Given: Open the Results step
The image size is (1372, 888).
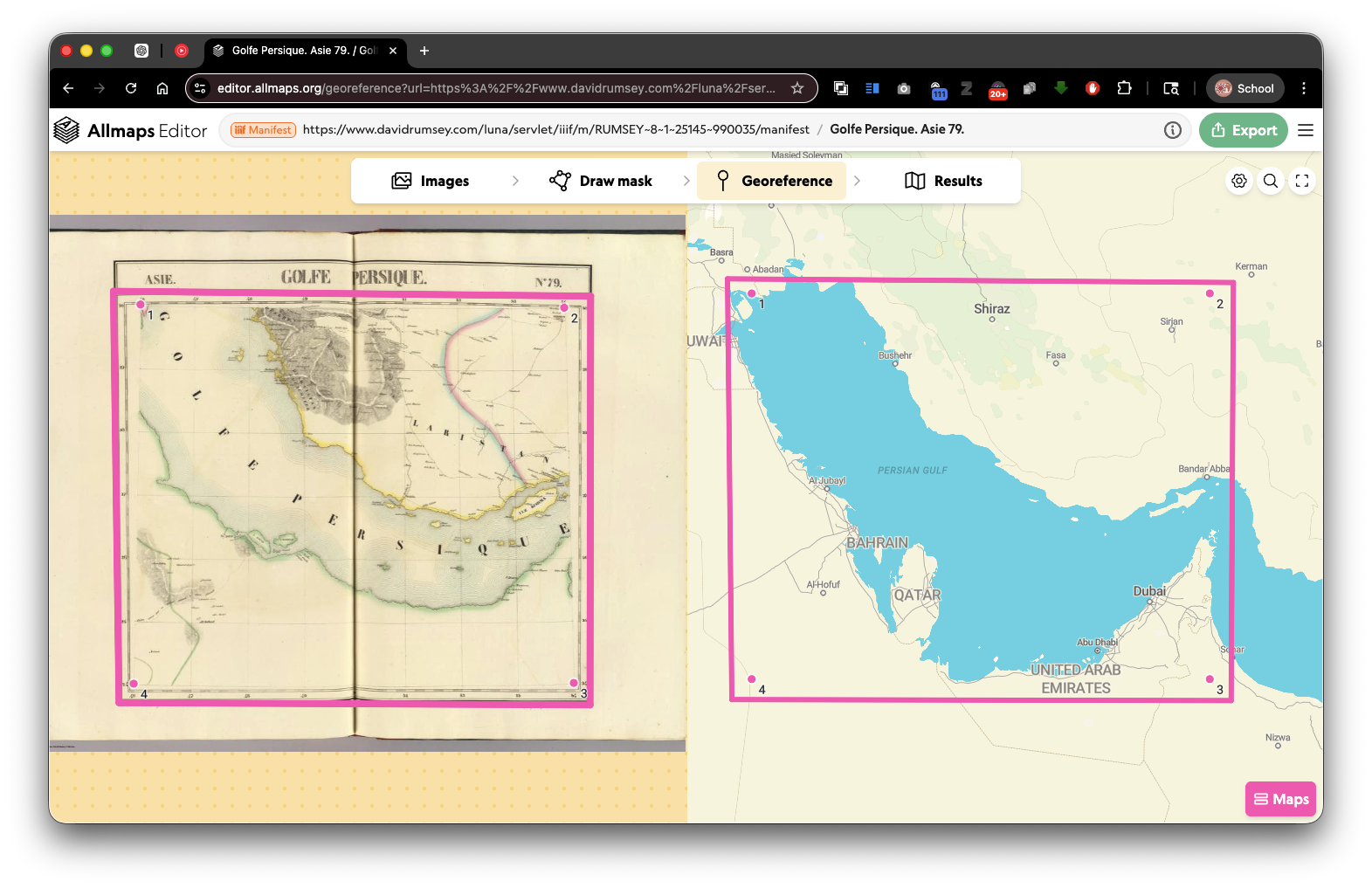Looking at the screenshot, I should [944, 181].
